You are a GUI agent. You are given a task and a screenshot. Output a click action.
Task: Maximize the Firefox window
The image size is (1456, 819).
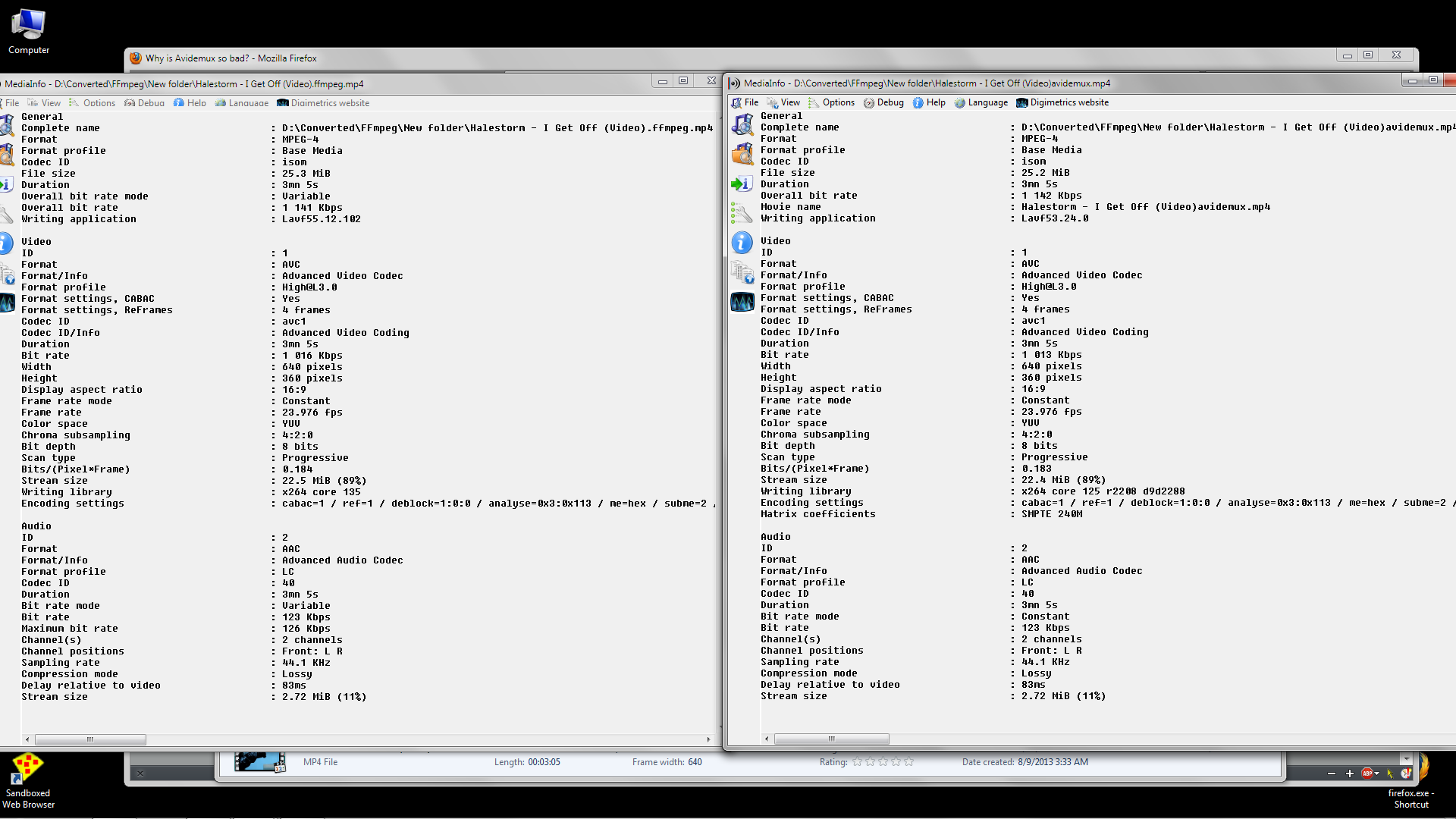(1369, 55)
